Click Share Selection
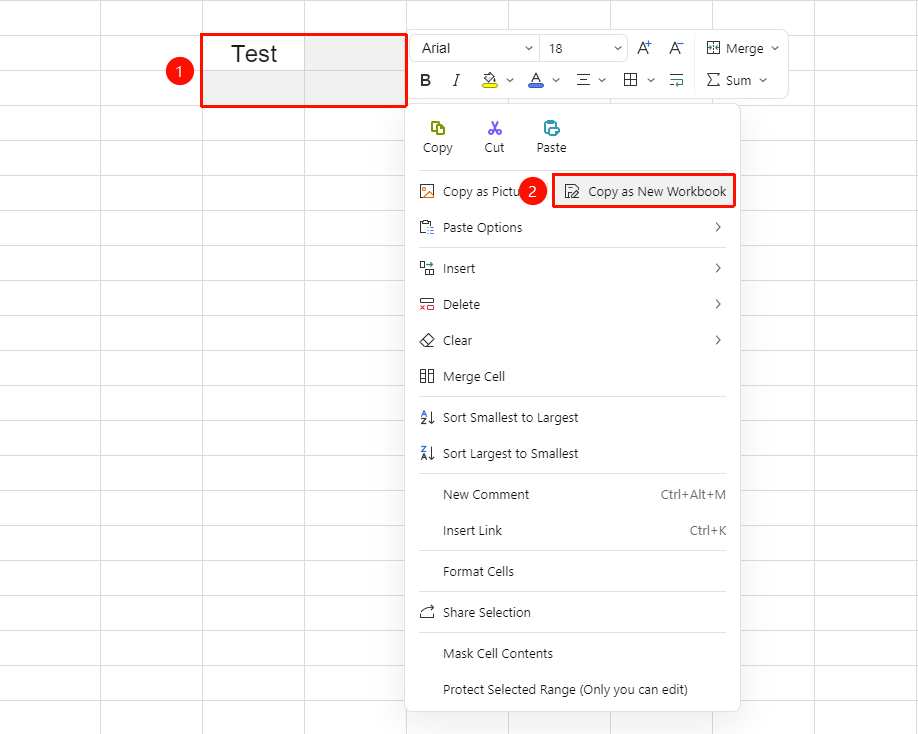The height and width of the screenshot is (734, 918). pos(572,612)
